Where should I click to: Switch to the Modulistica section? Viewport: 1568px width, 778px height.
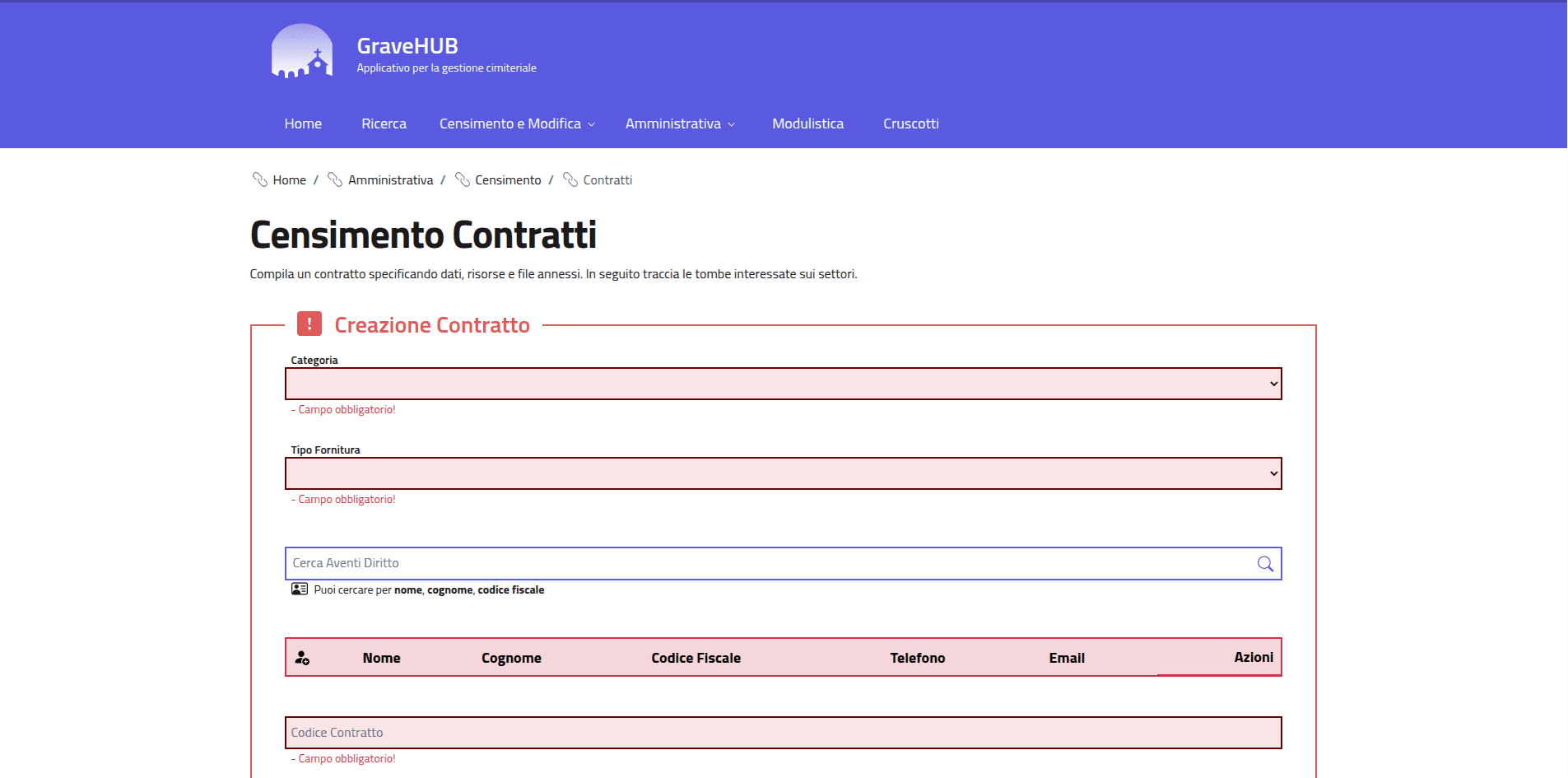pyautogui.click(x=807, y=123)
